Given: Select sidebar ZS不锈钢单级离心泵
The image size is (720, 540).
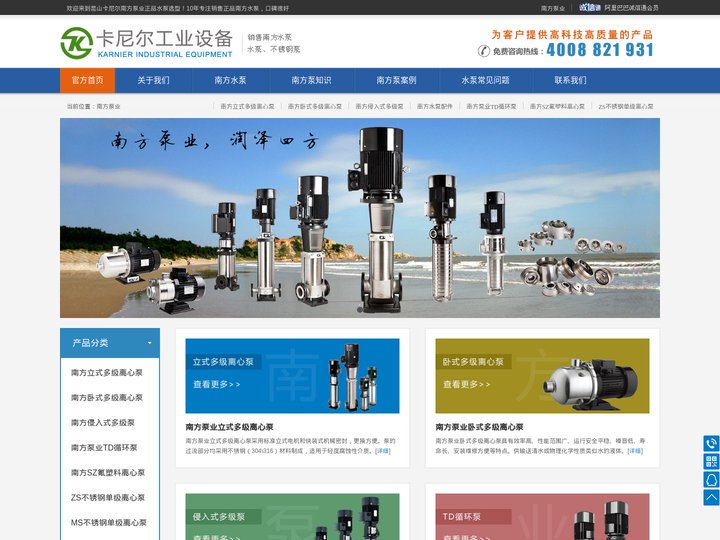Looking at the screenshot, I should coord(108,498).
